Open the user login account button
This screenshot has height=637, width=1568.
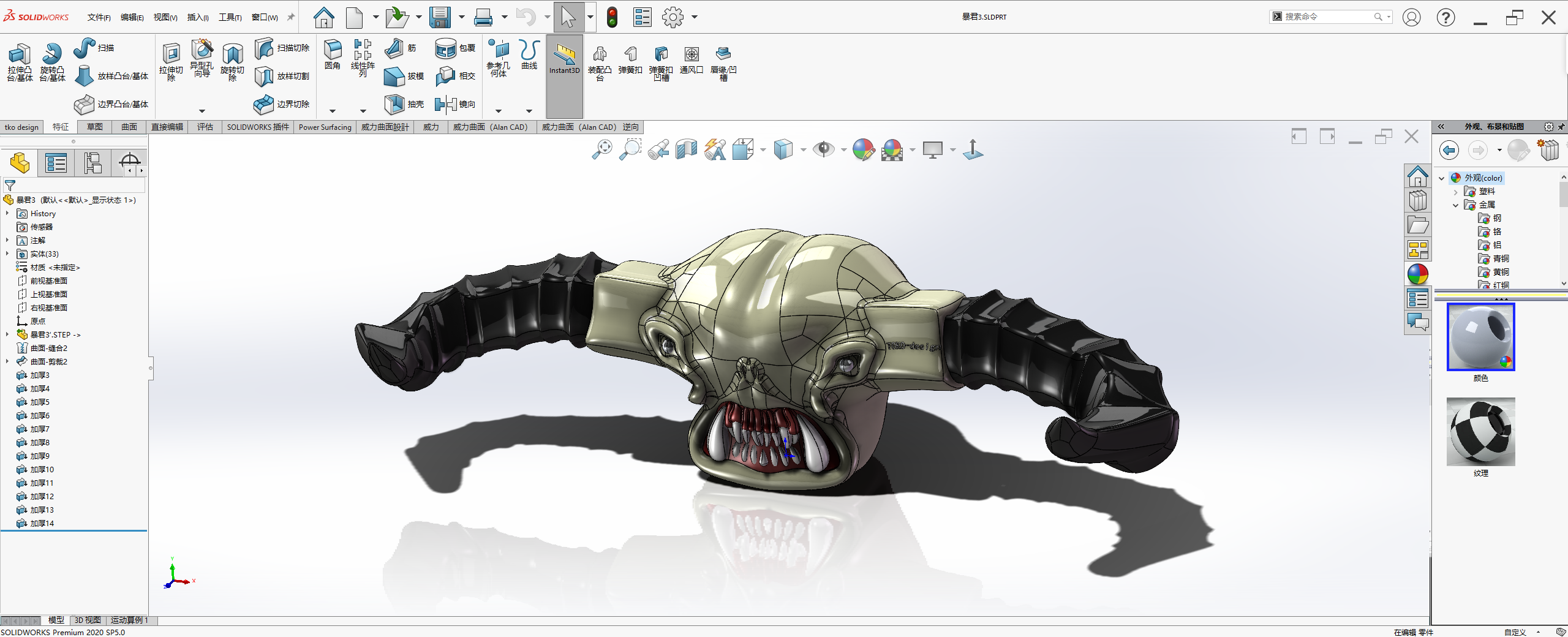(1412, 17)
